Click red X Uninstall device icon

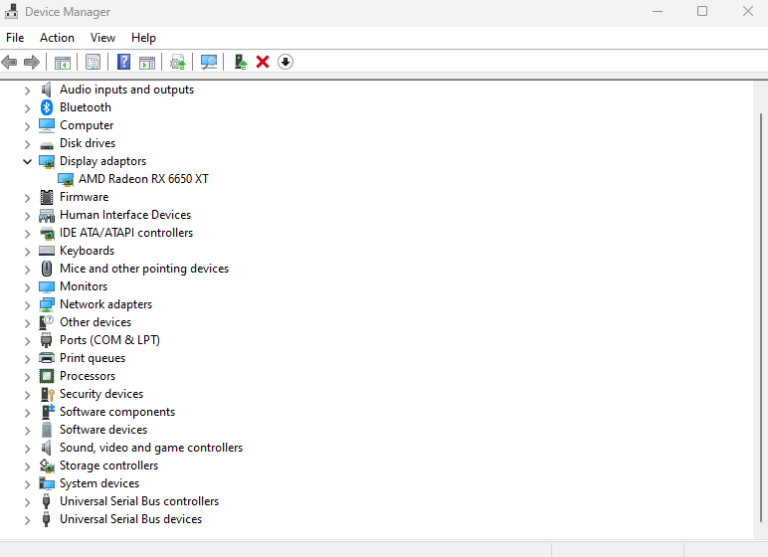pos(263,62)
